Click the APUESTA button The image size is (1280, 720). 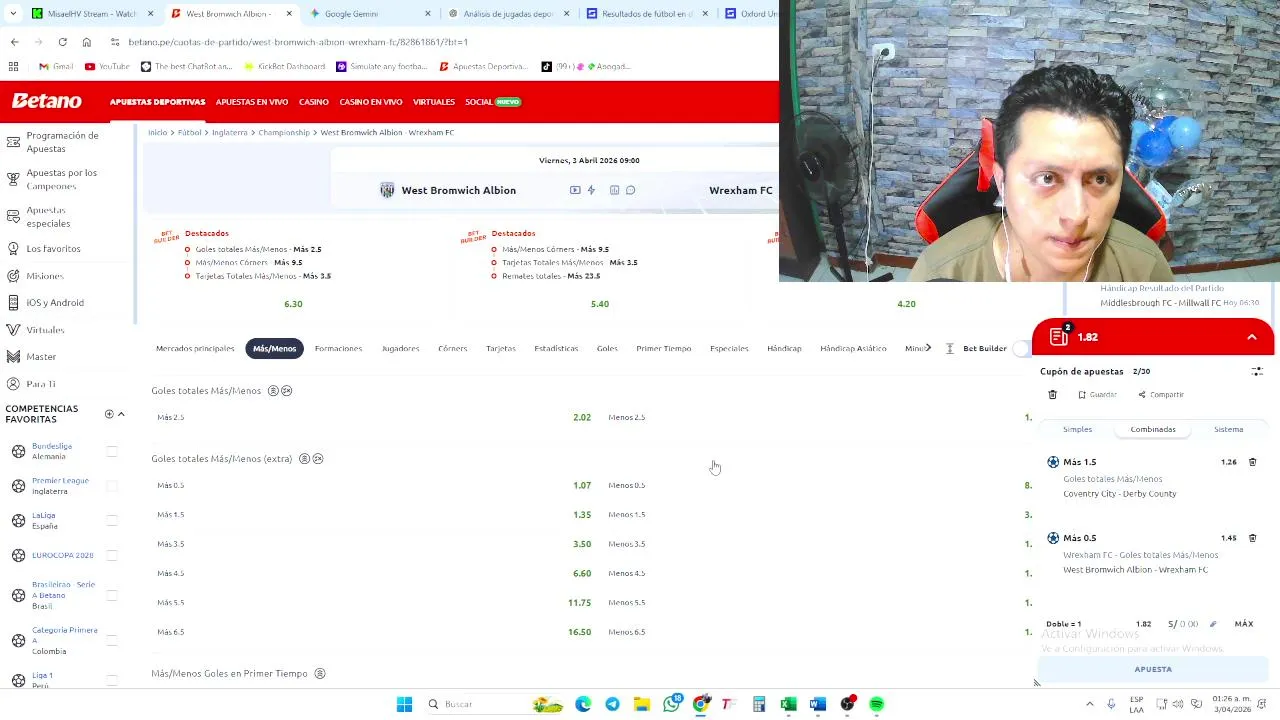(x=1153, y=669)
